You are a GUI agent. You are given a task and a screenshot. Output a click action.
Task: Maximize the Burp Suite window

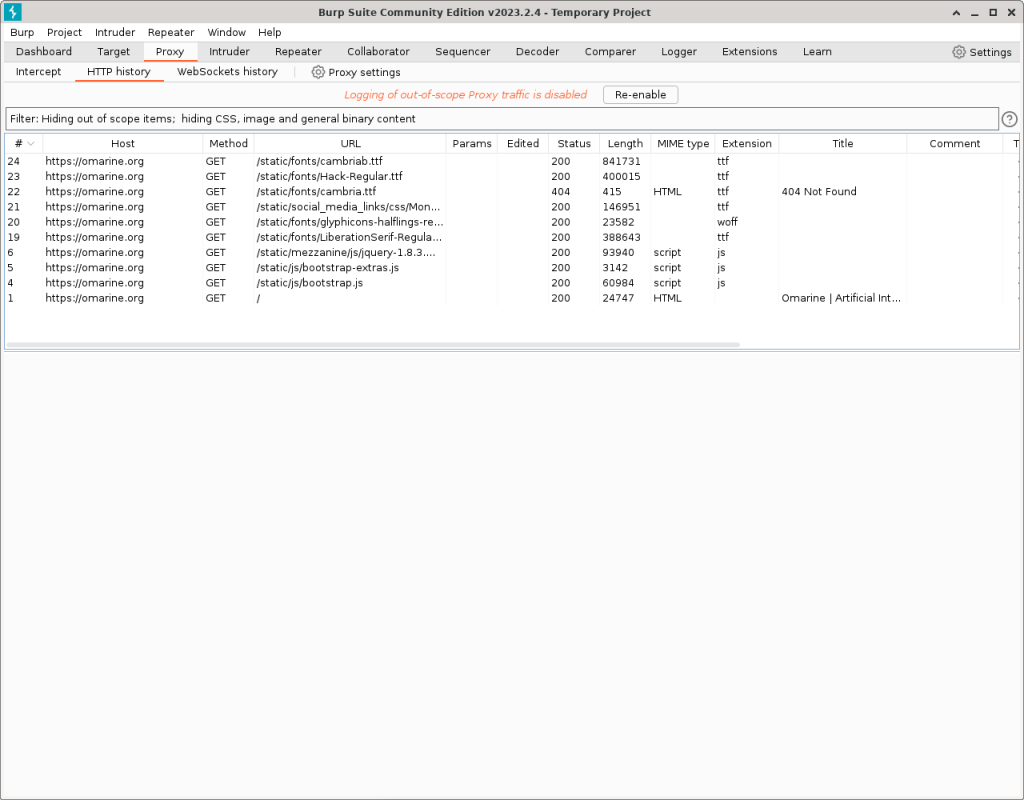click(x=992, y=12)
